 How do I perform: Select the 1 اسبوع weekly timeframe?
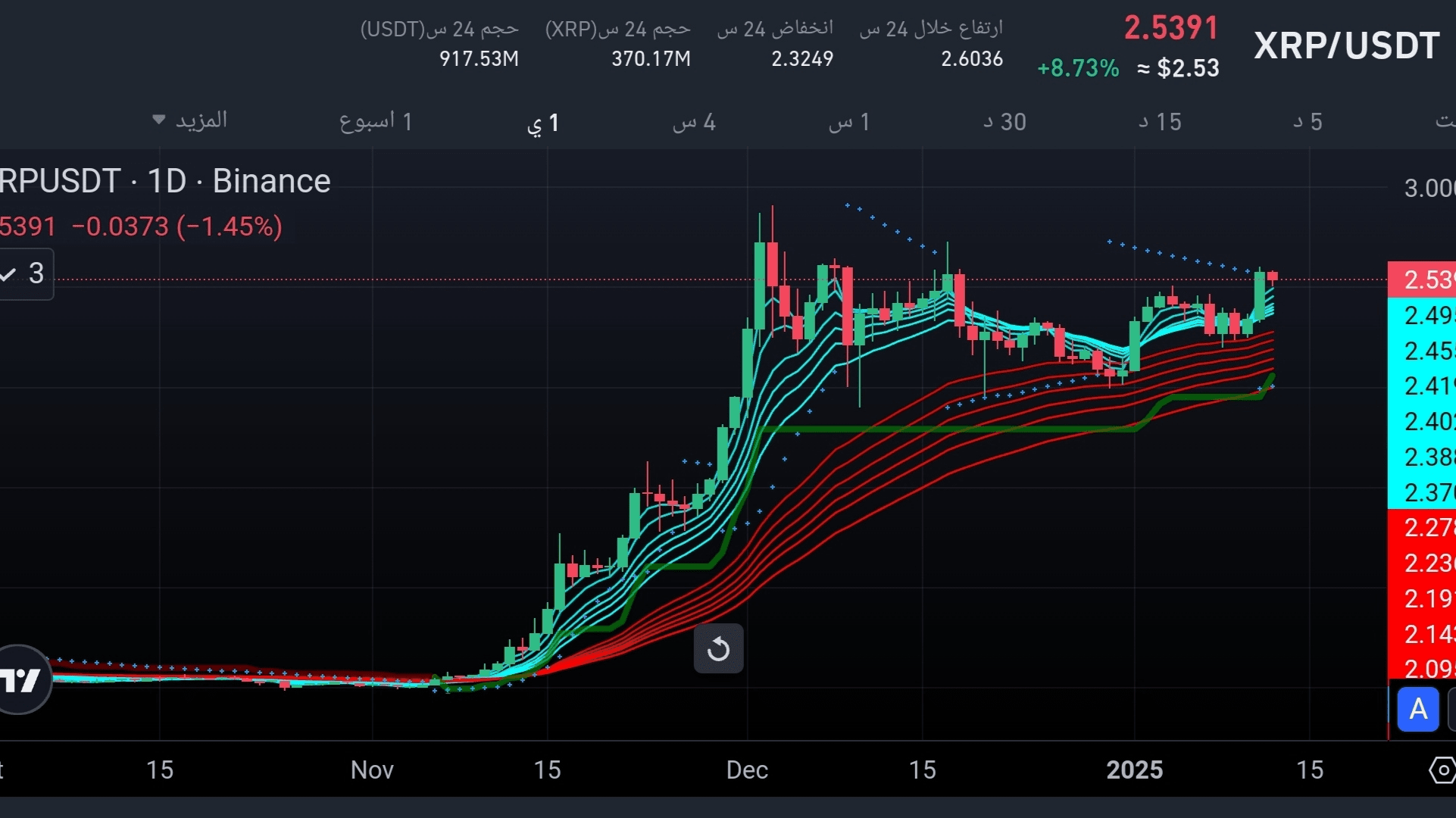tap(375, 121)
